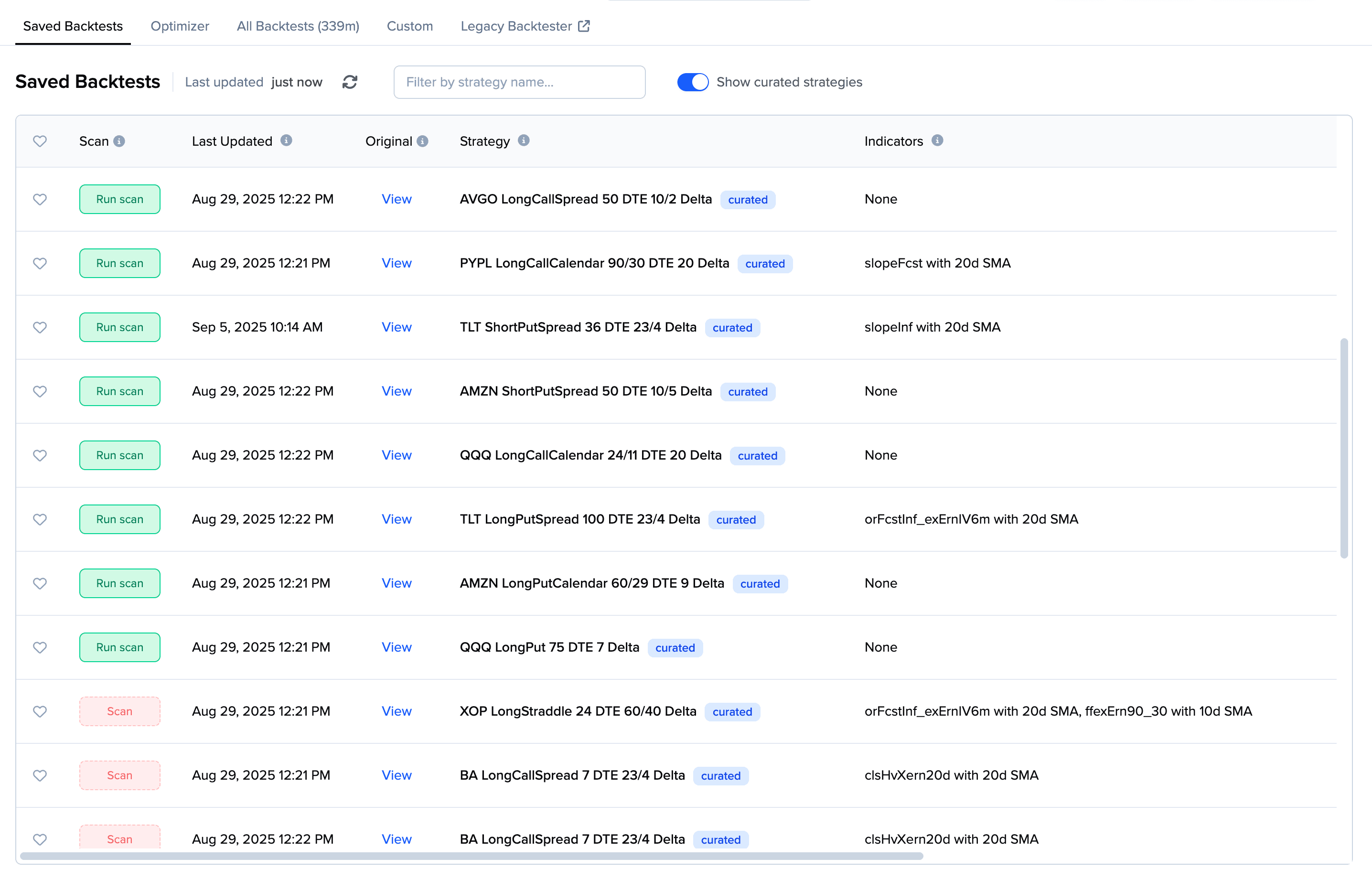Click the vertical table scrollbar

tap(1344, 448)
